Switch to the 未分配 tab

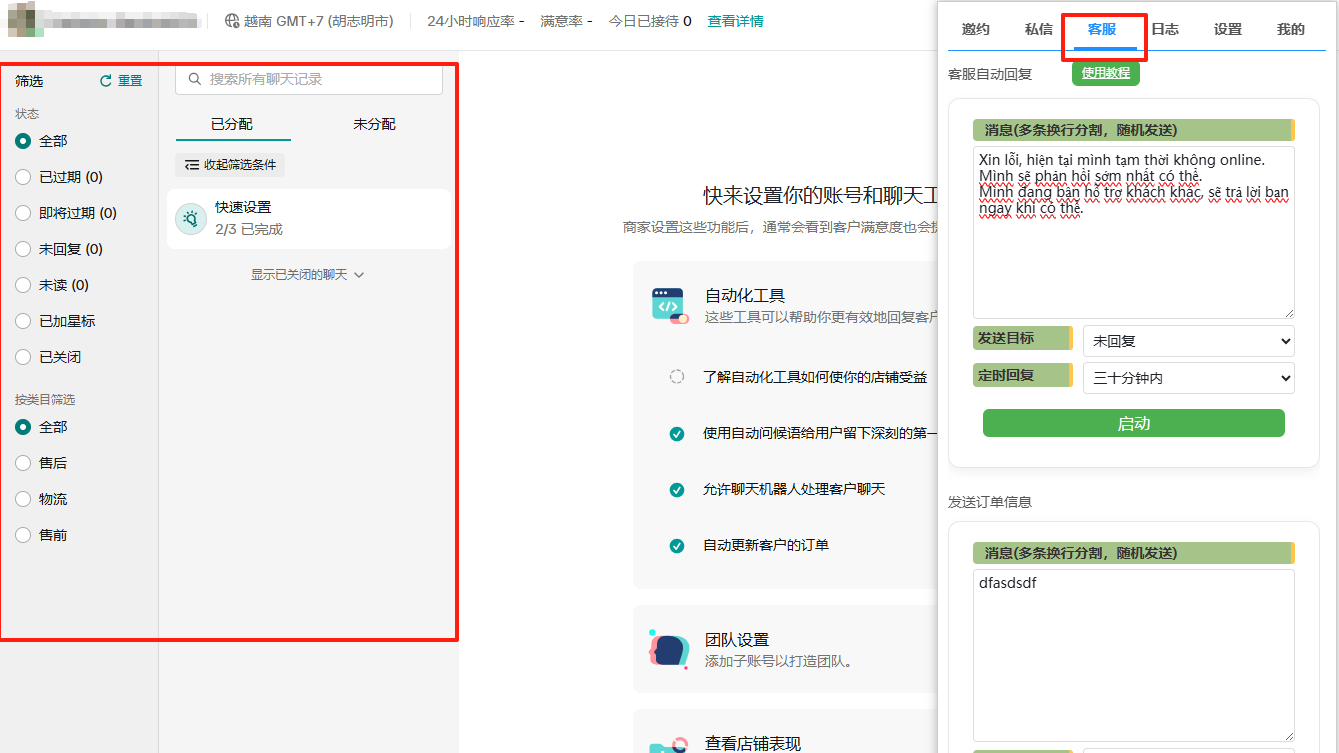tap(374, 124)
